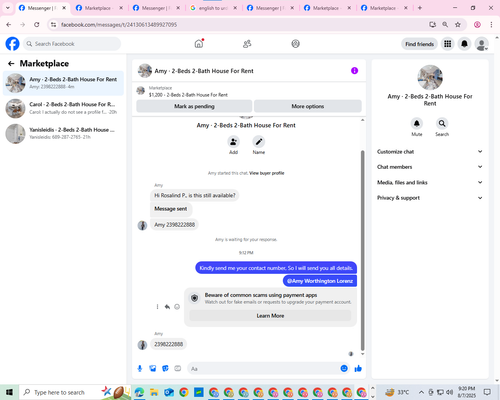500x400 pixels.
Task: Open conversation information purple icon
Action: [x=354, y=71]
